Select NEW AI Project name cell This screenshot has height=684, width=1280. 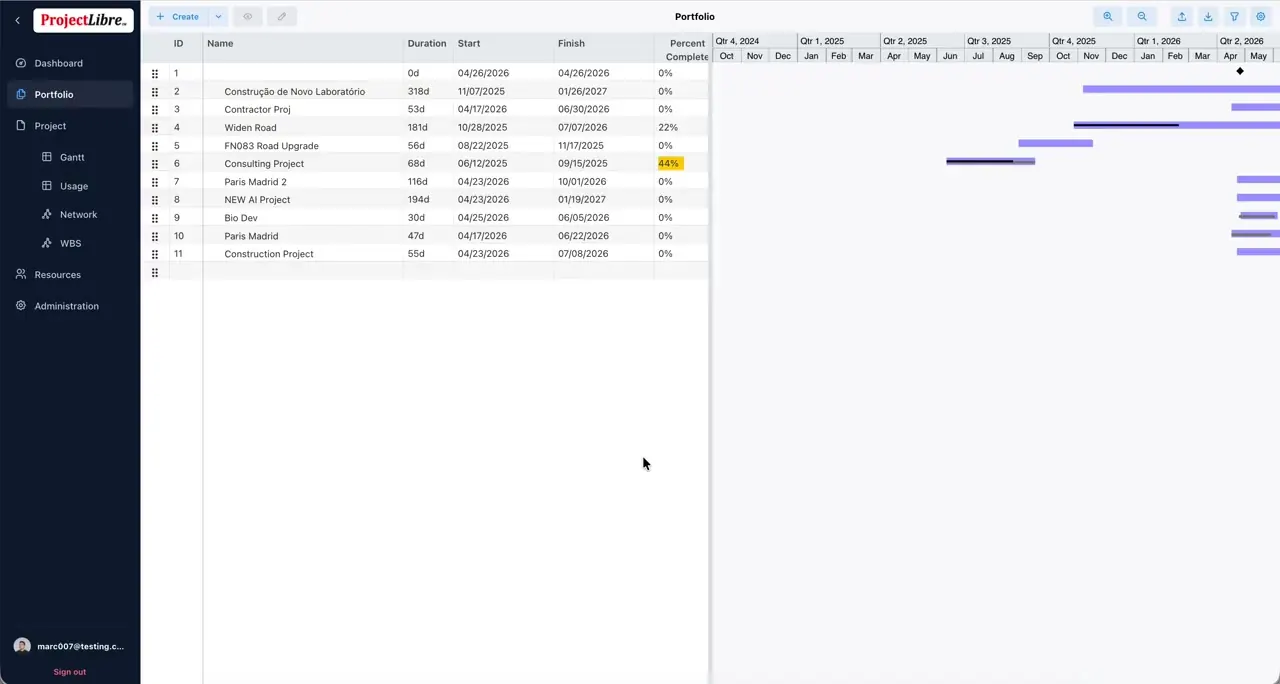(x=303, y=200)
